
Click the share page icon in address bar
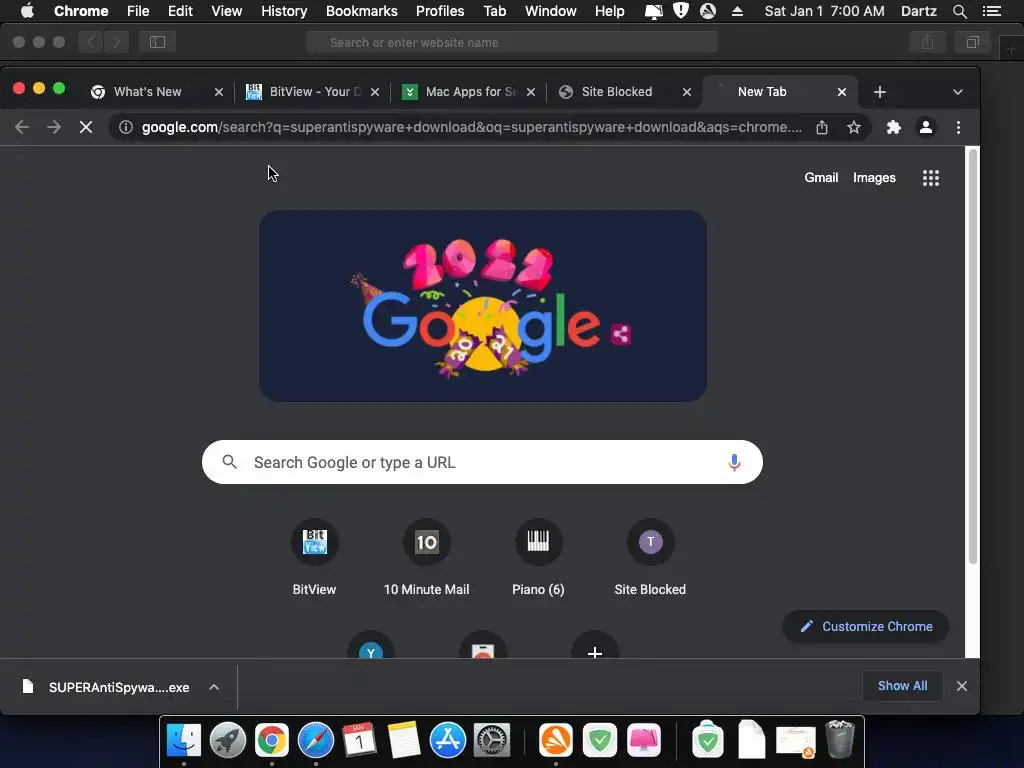click(x=822, y=127)
